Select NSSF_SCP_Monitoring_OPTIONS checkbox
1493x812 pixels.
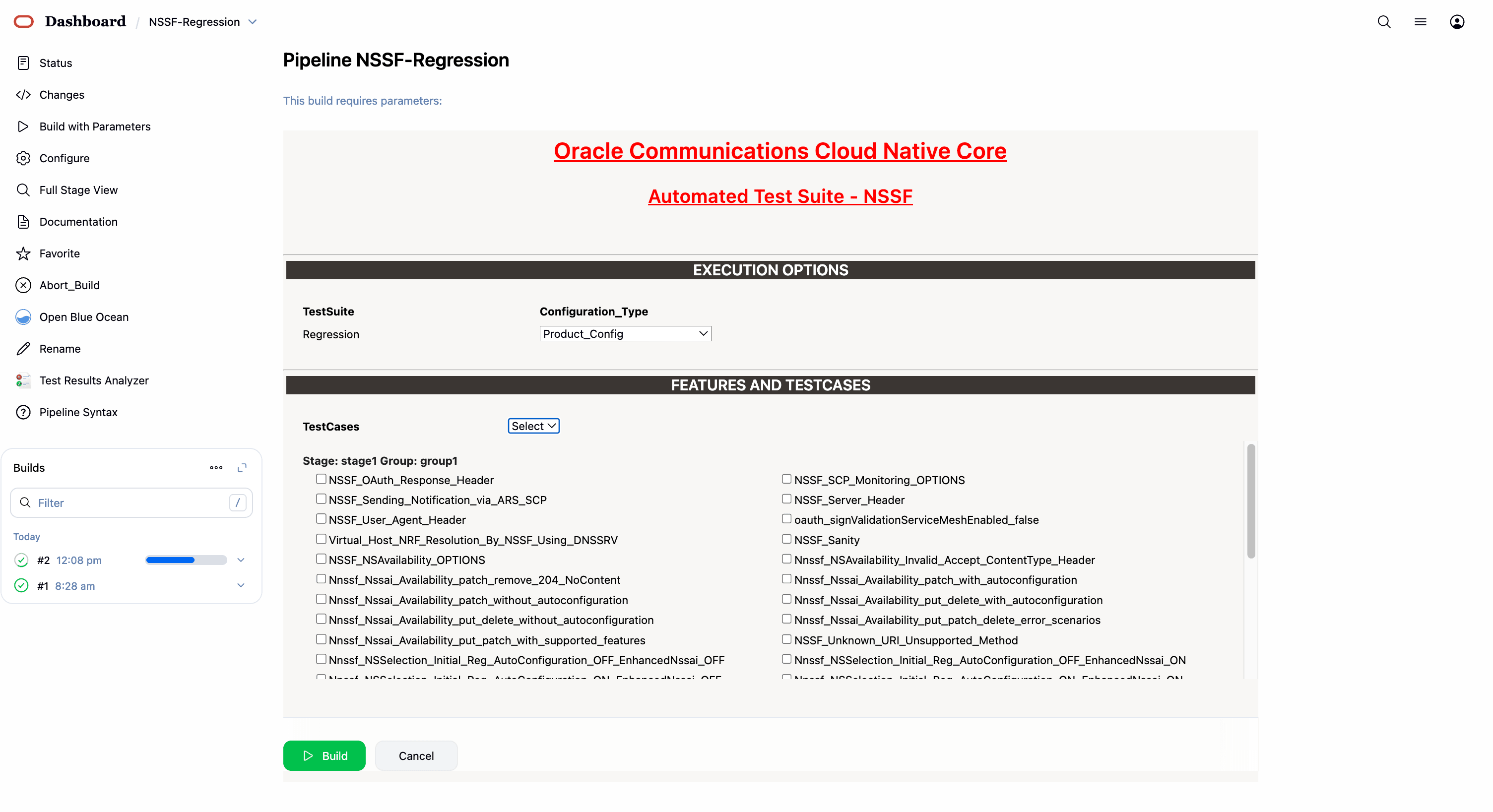[786, 479]
